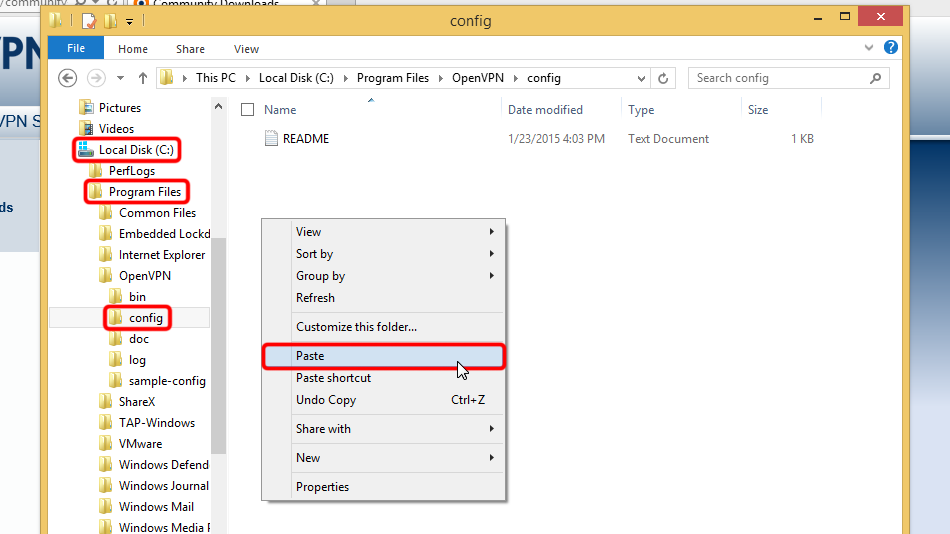Click the search magnifier icon
This screenshot has width=950, height=534.
click(875, 78)
